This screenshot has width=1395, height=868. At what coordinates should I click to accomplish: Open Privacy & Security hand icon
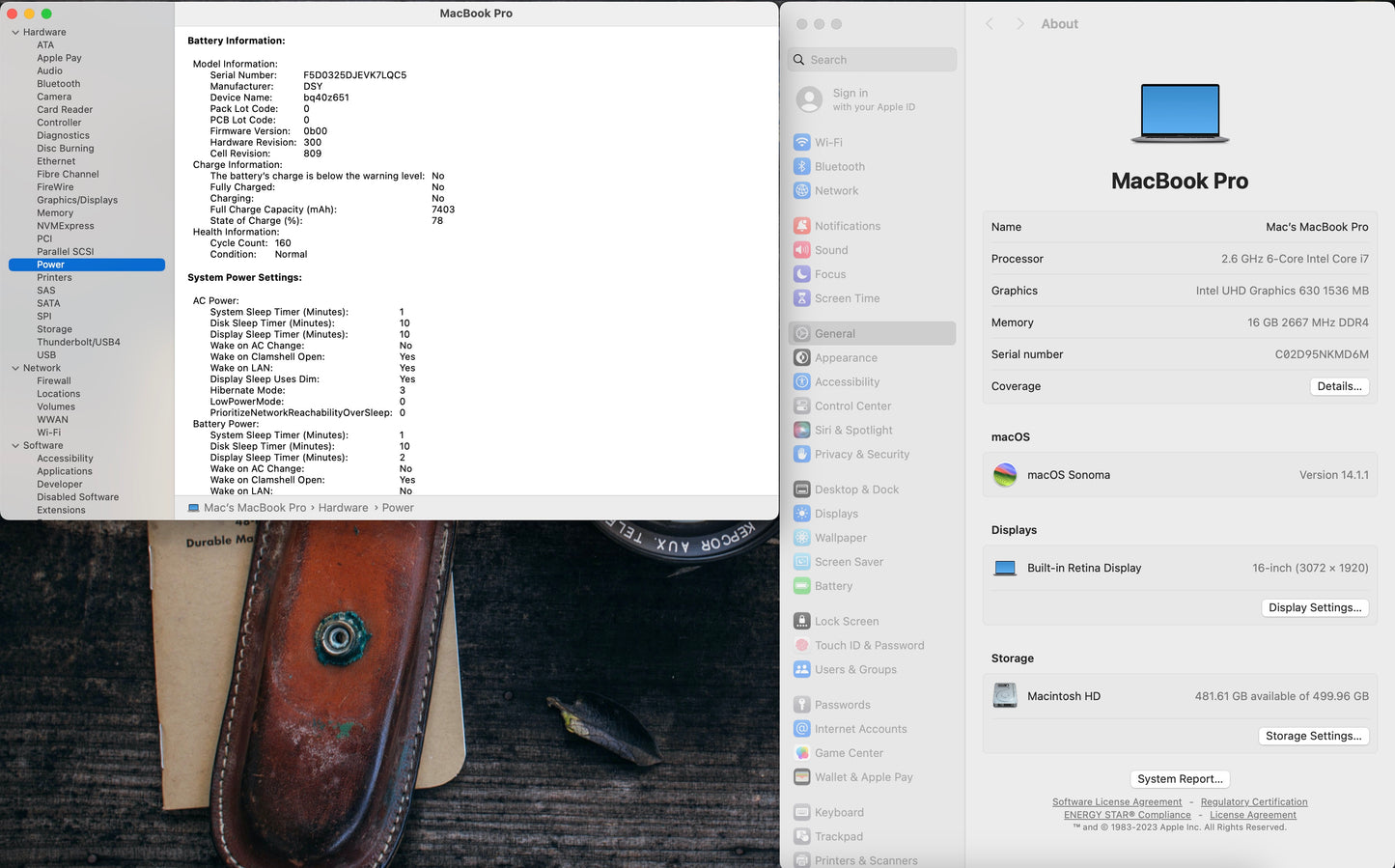pyautogui.click(x=801, y=455)
